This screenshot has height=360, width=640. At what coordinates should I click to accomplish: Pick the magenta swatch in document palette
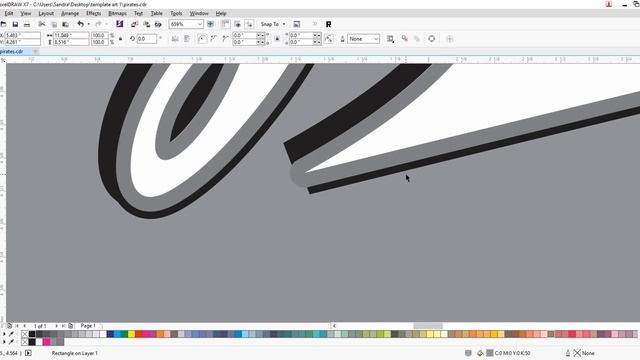pyautogui.click(x=46, y=342)
